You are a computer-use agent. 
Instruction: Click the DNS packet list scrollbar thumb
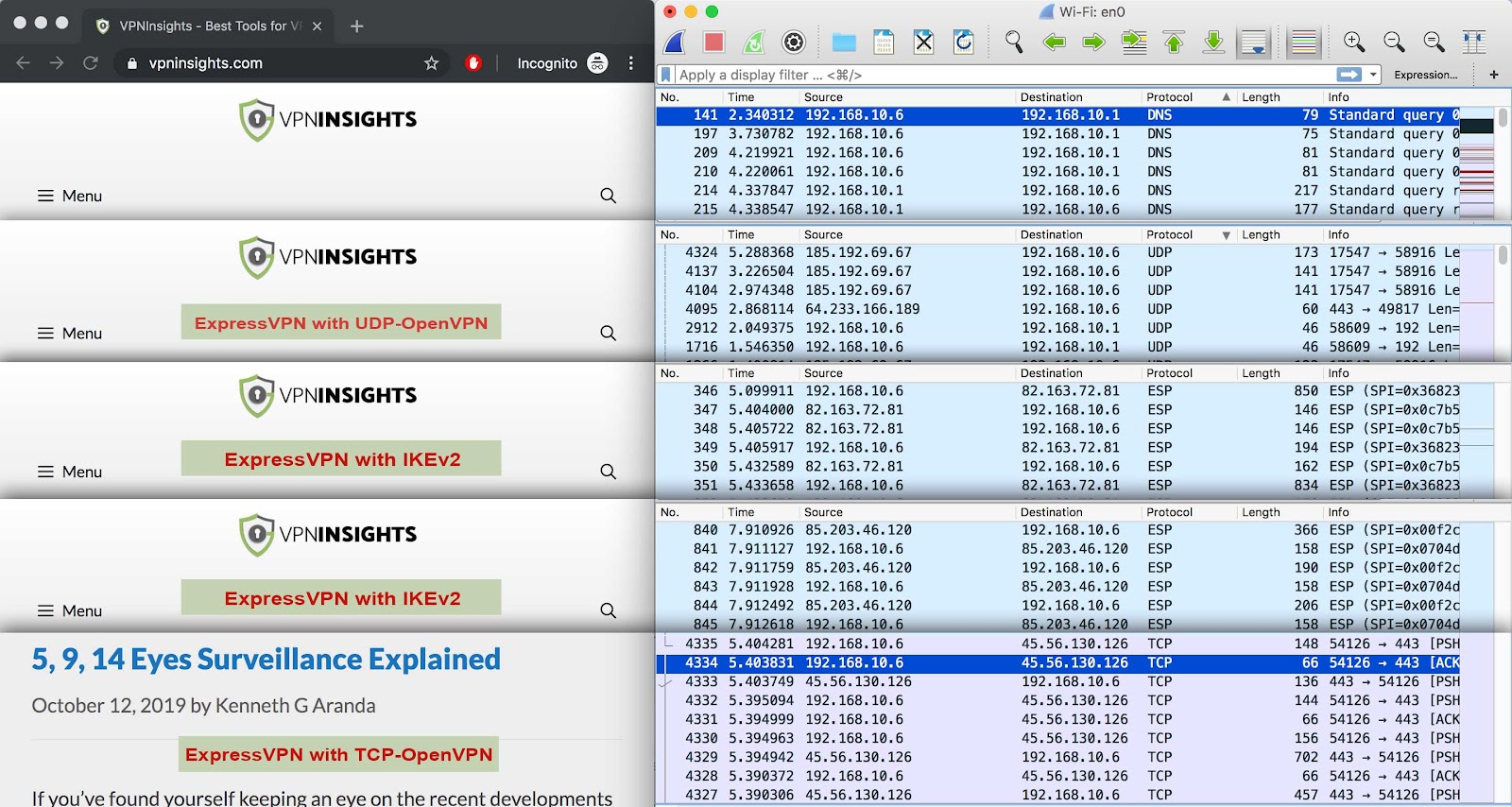coord(1503,118)
